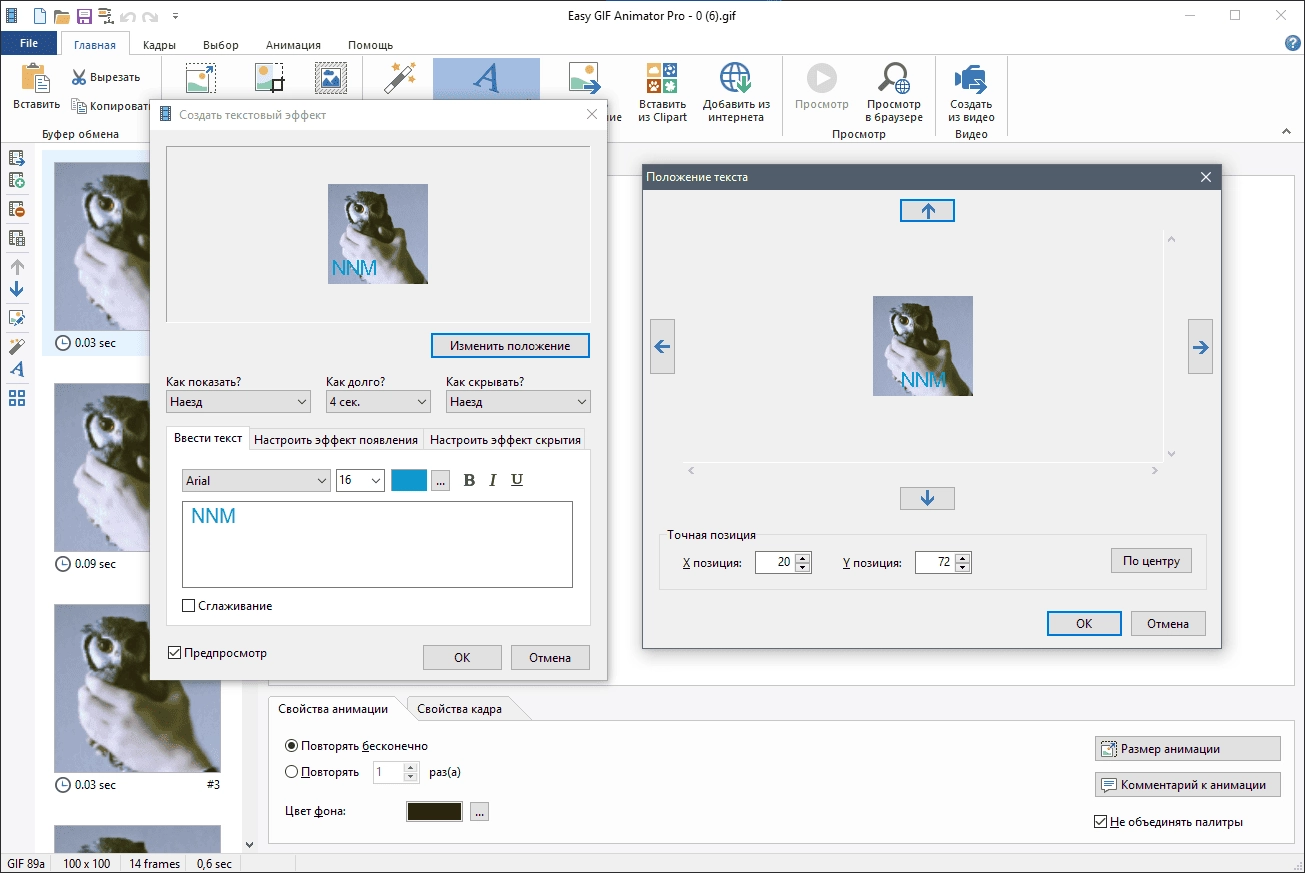This screenshot has height=873, width=1305.
Task: Click the move text right arrow button
Action: click(x=1200, y=347)
